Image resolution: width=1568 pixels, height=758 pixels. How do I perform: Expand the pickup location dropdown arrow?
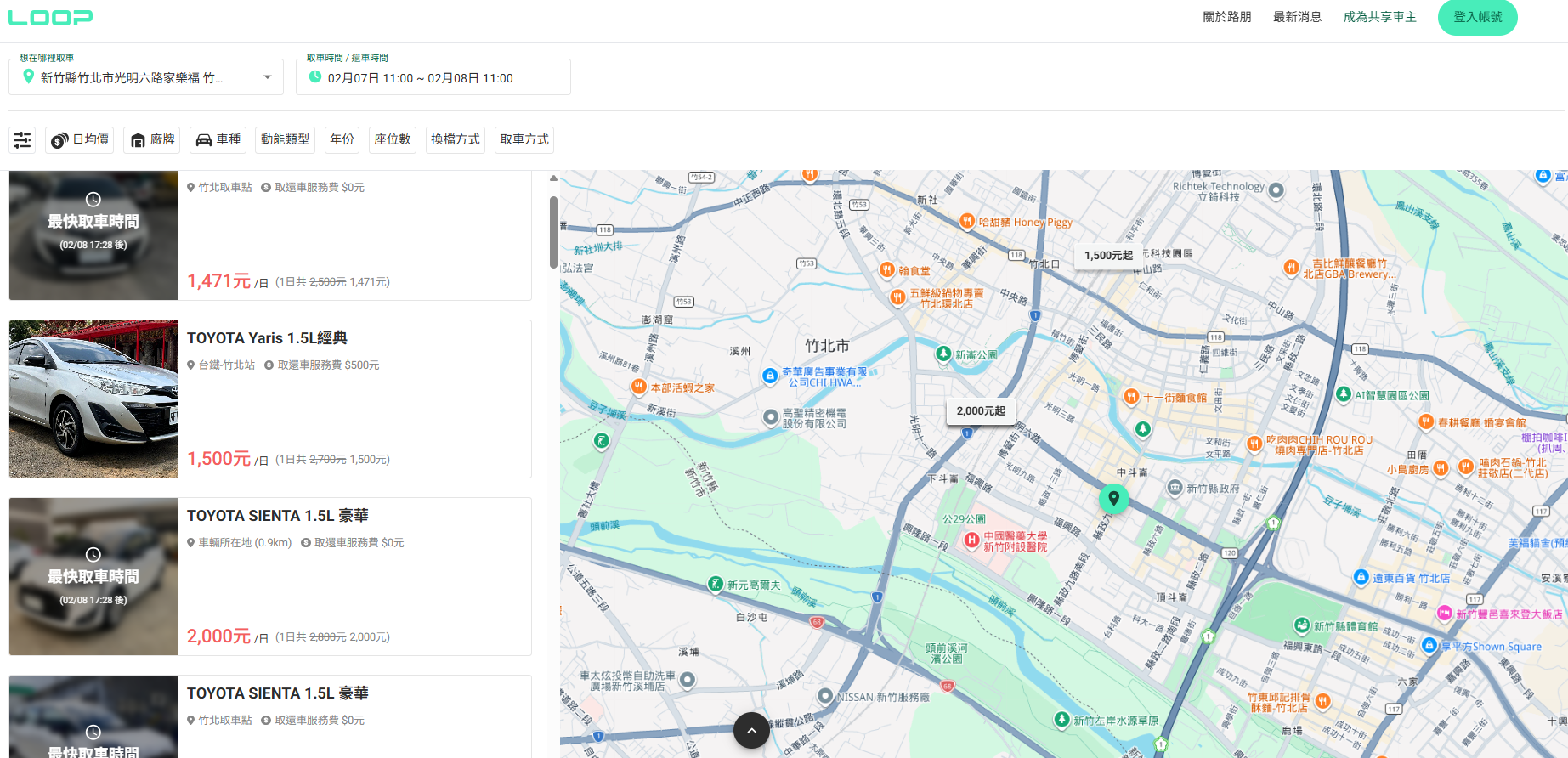[x=268, y=77]
